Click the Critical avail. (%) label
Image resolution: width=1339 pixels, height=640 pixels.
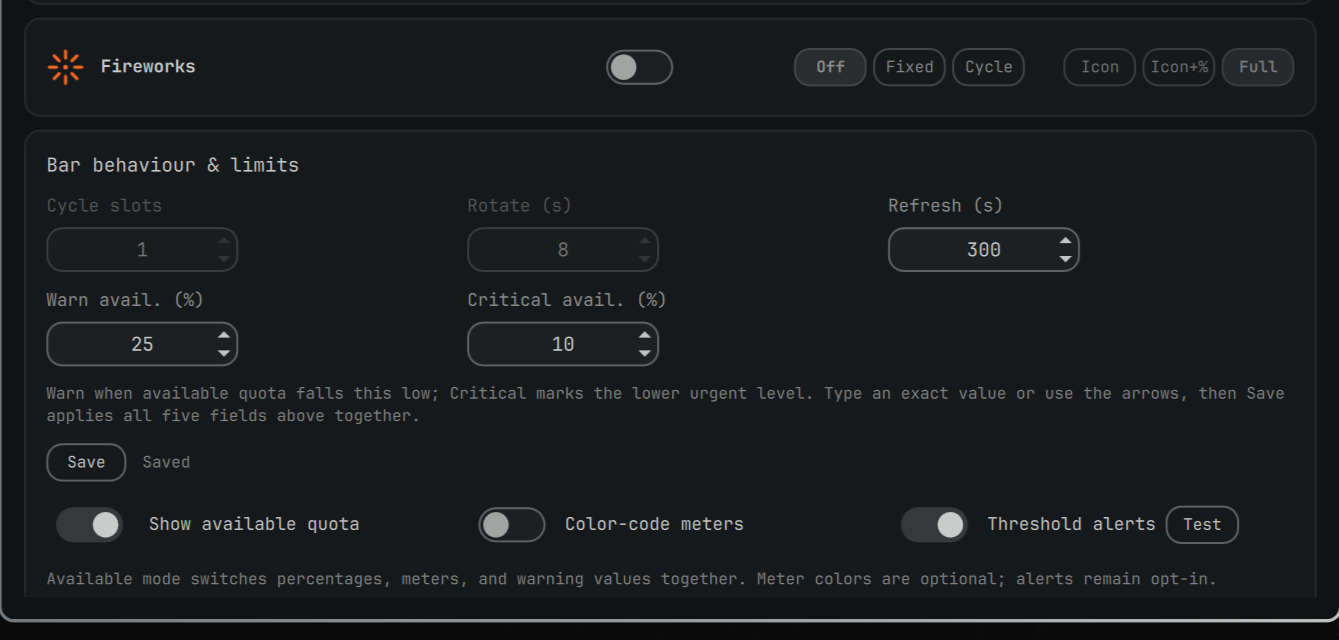[x=567, y=300]
